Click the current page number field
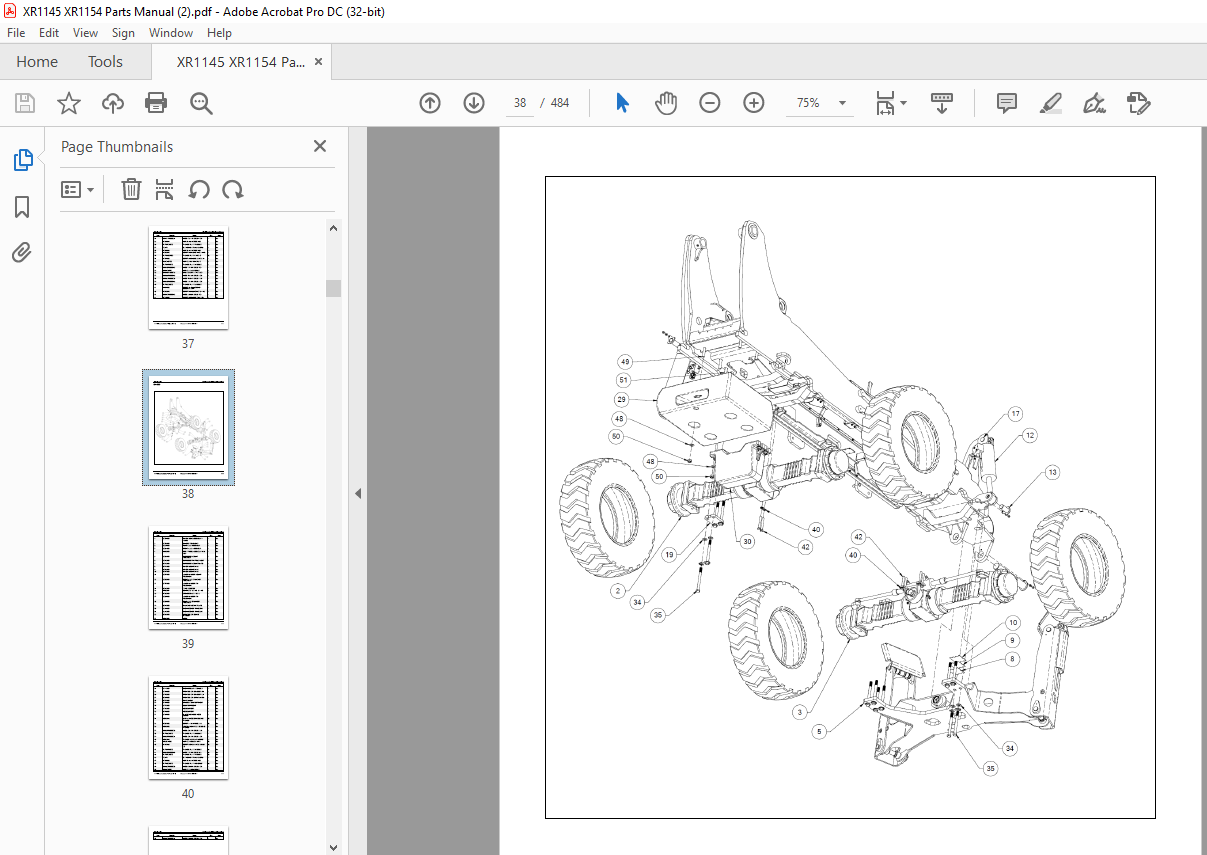The width and height of the screenshot is (1207, 855). coord(520,103)
